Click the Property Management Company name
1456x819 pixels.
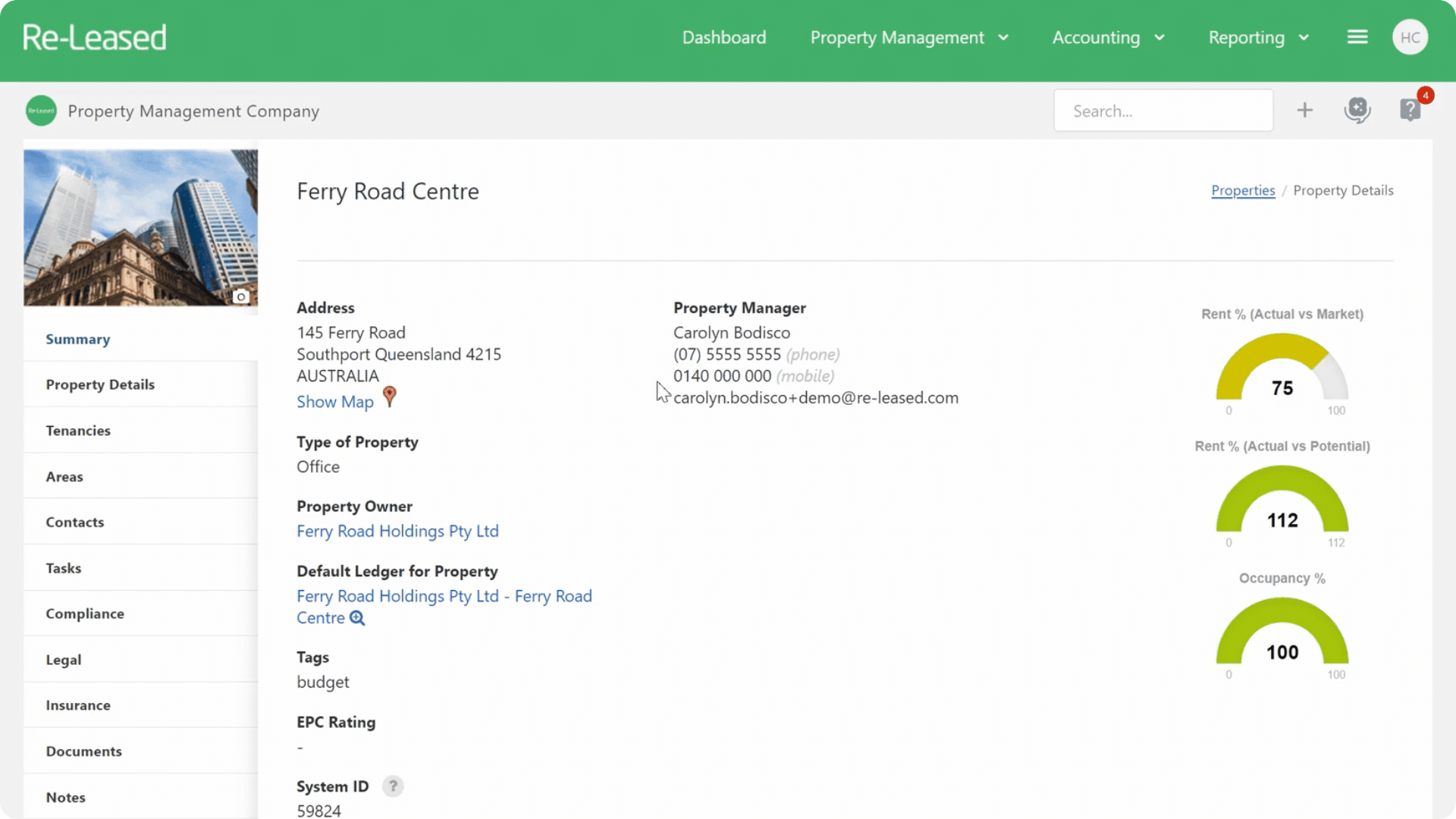click(x=193, y=111)
